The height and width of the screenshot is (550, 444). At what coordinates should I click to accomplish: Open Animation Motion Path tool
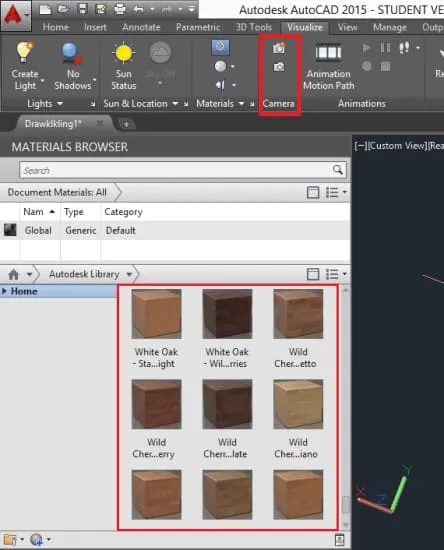pyautogui.click(x=329, y=67)
